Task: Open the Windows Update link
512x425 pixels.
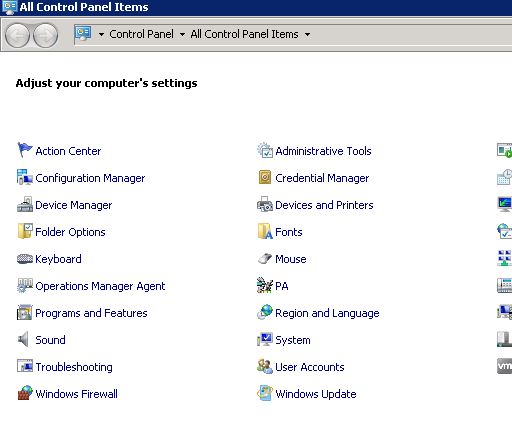Action: click(x=316, y=394)
